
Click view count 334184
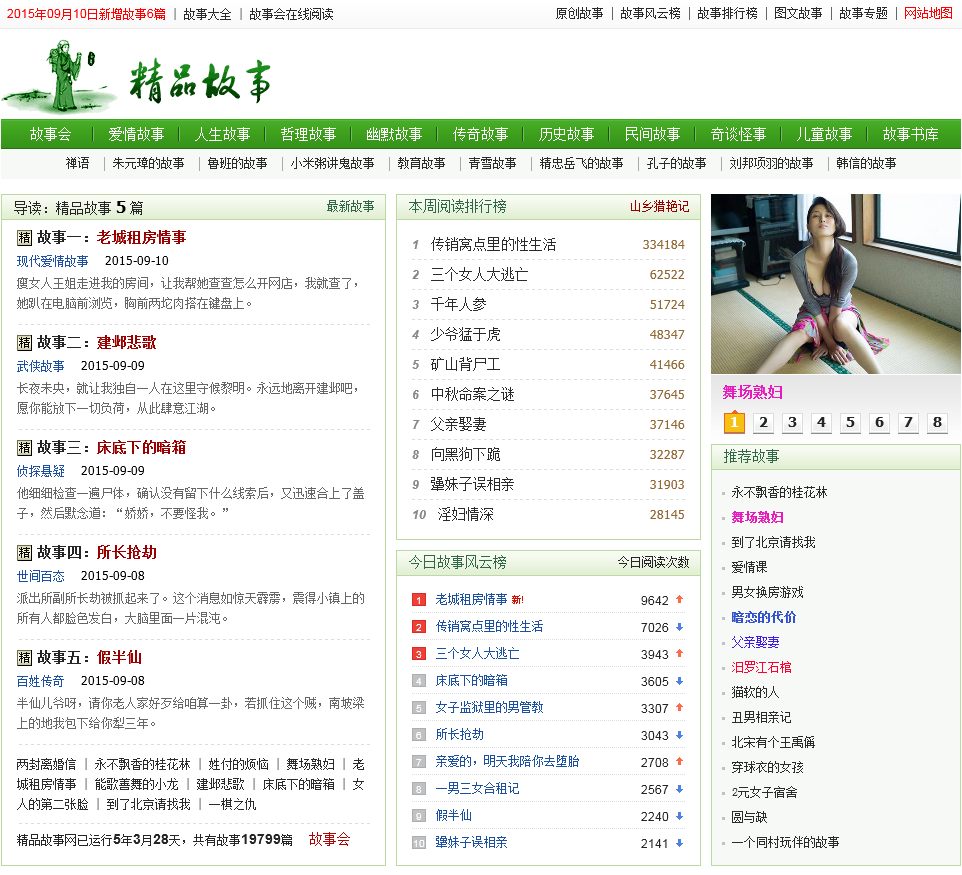coord(663,245)
